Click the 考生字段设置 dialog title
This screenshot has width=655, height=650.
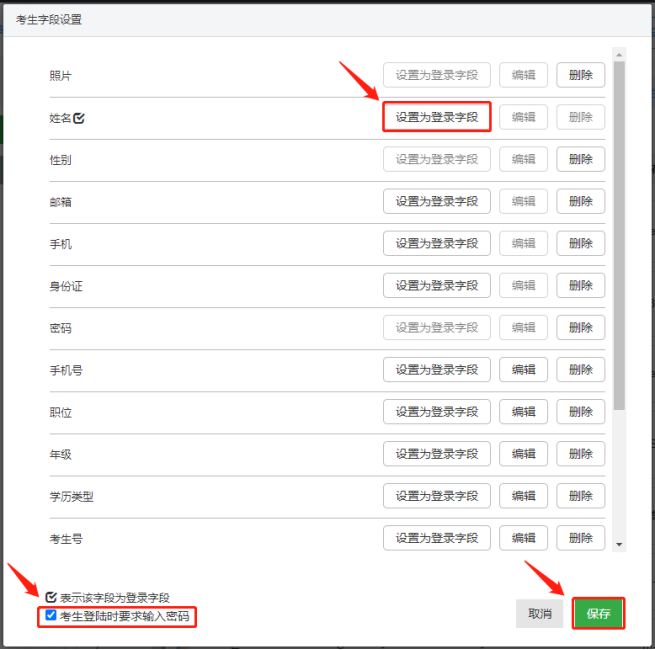(x=49, y=20)
